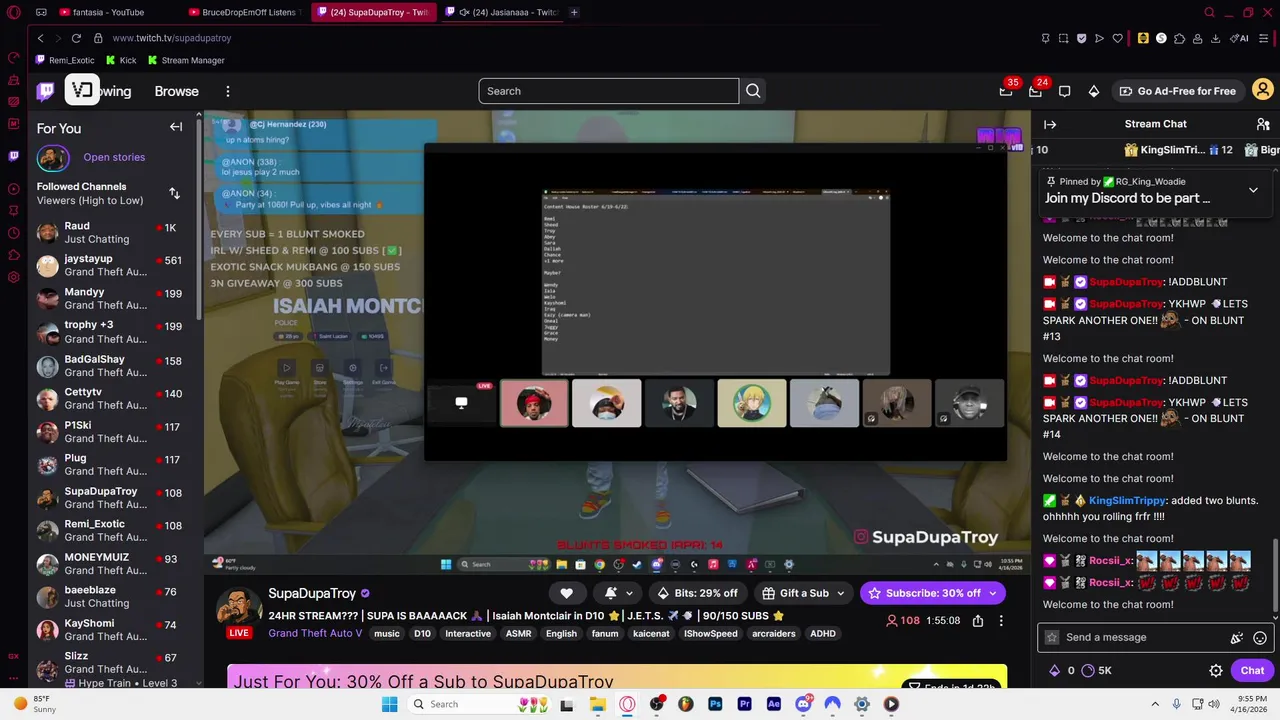The image size is (1280, 720).
Task: Reload the page in browser toolbar
Action: [x=76, y=38]
